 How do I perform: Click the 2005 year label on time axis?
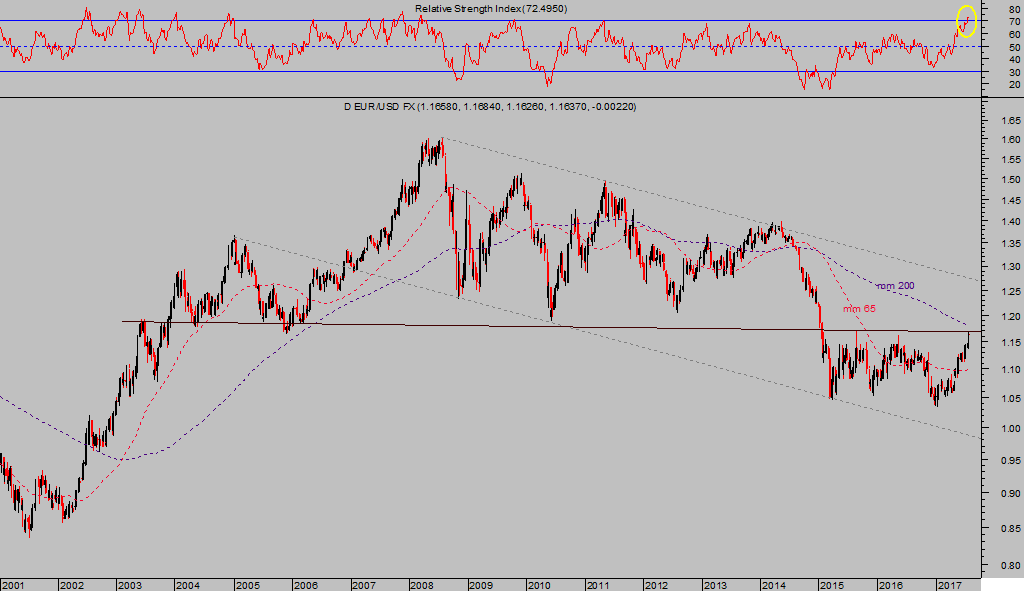(247, 583)
